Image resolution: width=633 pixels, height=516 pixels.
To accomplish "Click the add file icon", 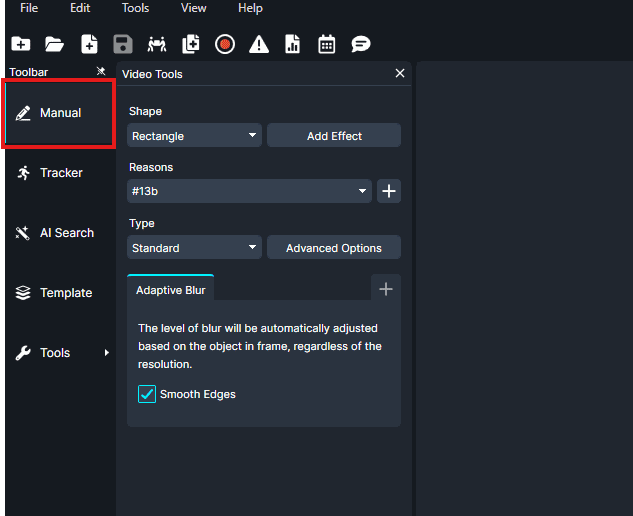I will pyautogui.click(x=89, y=44).
